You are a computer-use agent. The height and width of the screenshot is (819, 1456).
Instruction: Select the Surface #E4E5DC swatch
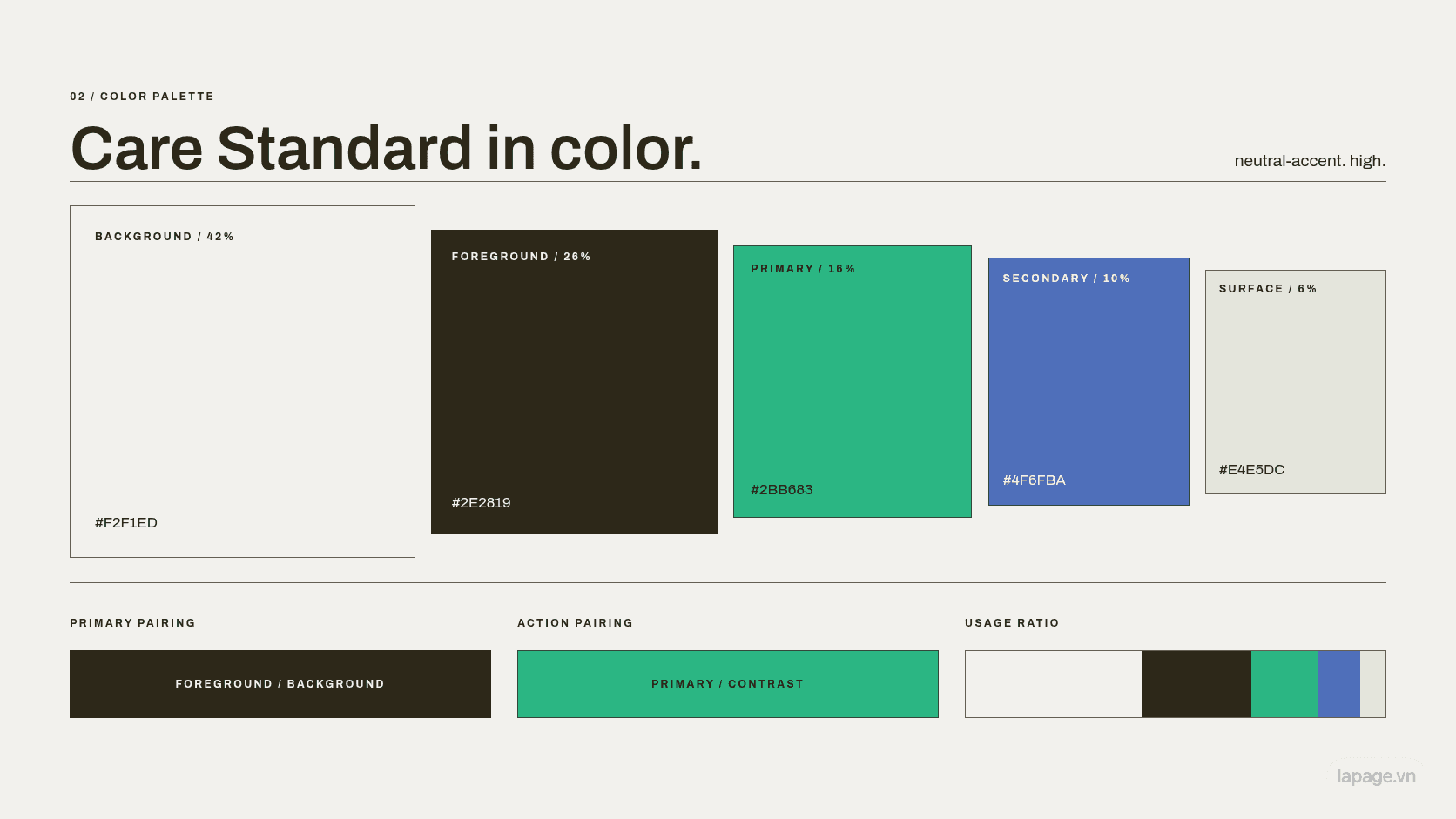tap(1296, 382)
